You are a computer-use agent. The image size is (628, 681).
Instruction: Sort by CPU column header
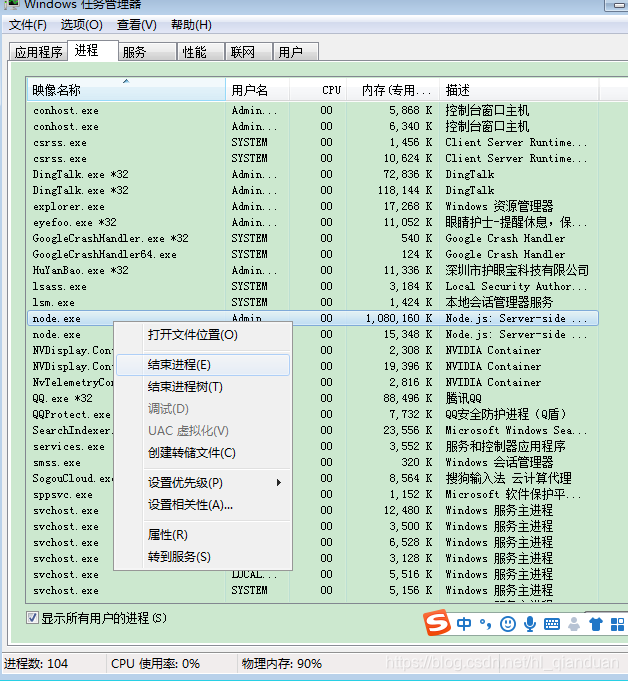click(318, 90)
